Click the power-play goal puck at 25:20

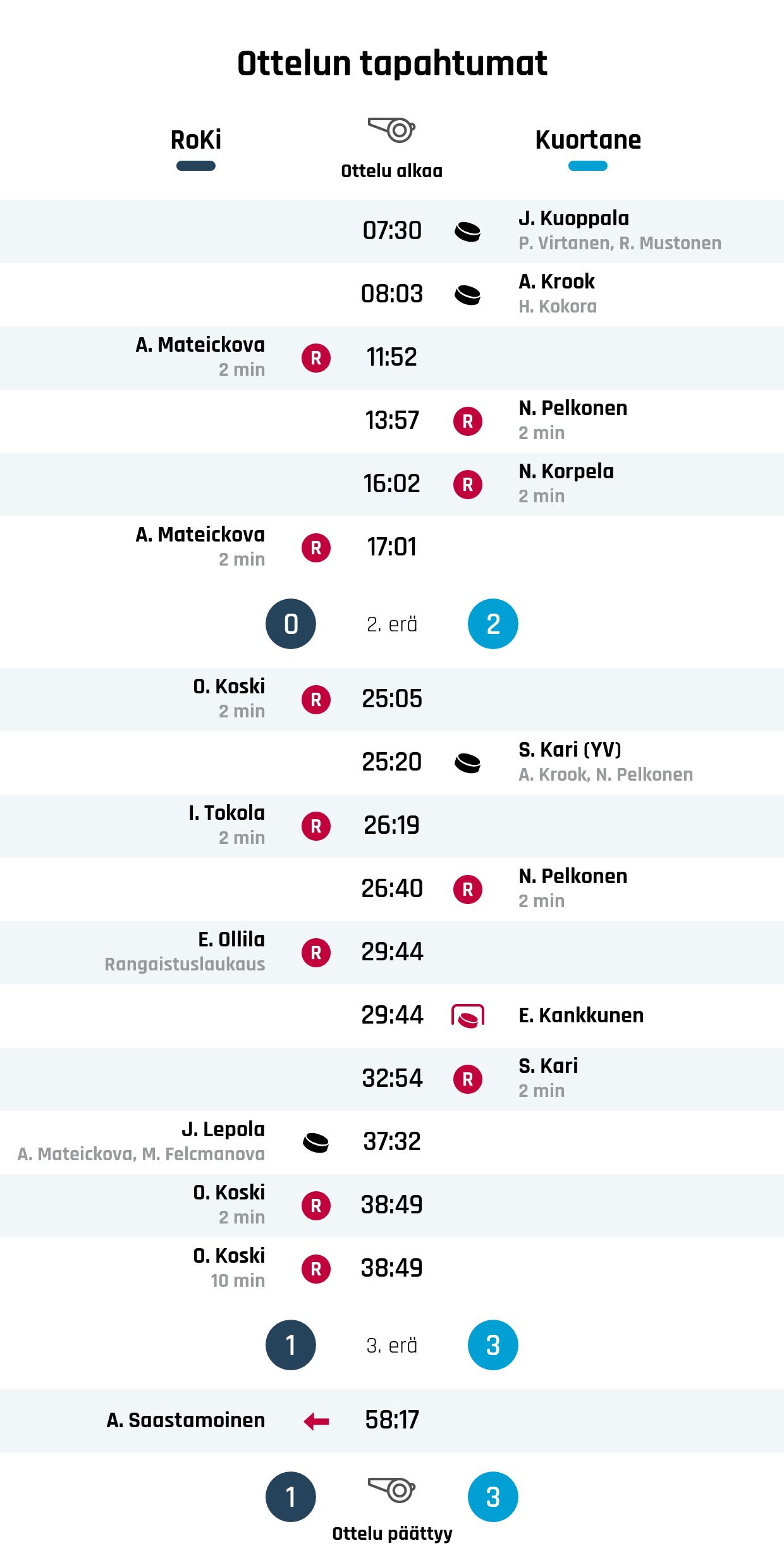467,763
